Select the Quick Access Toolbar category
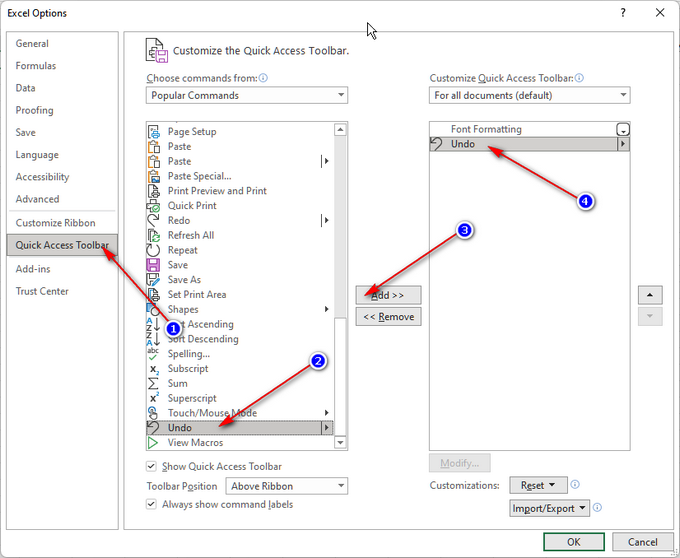Viewport: 680px width, 558px height. (x=62, y=245)
